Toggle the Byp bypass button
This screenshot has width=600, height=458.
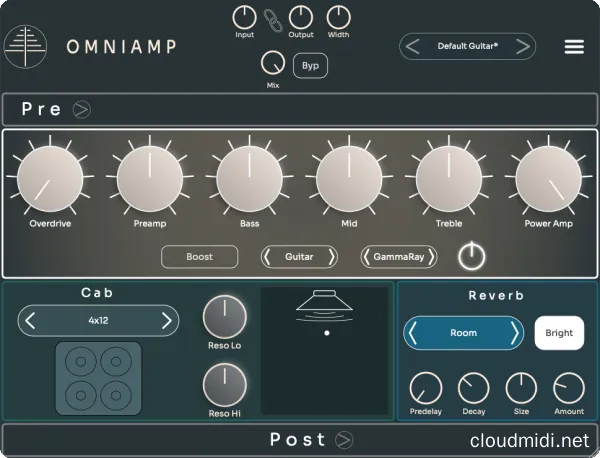[310, 66]
